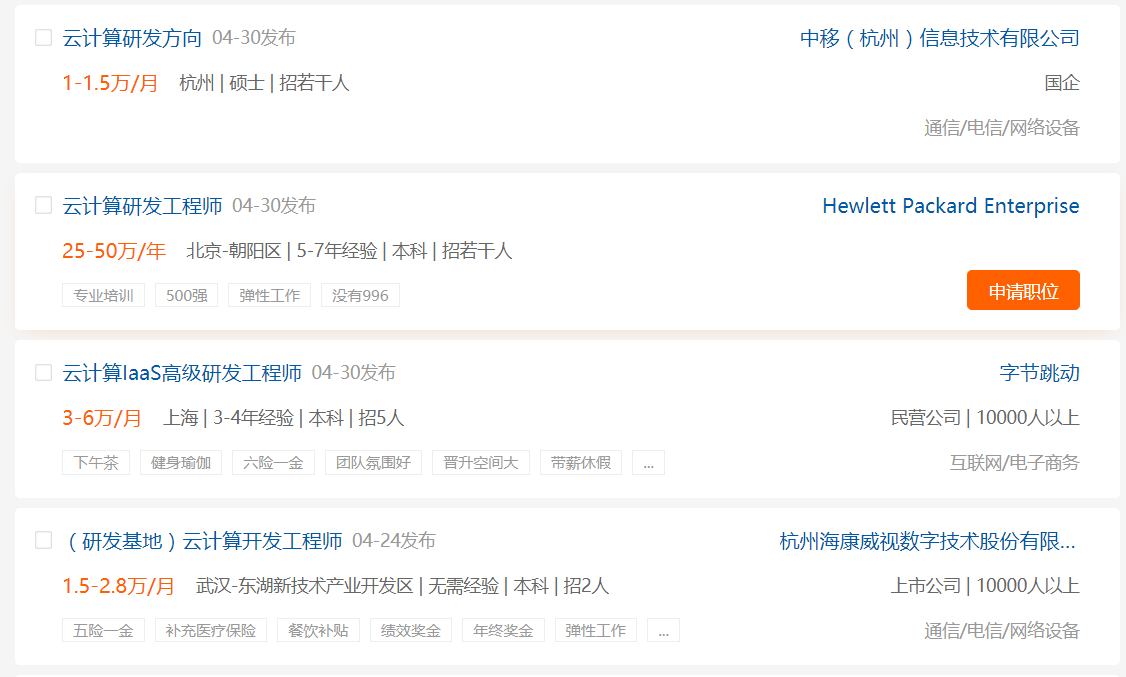Select the 云计算研发工程师 job checkbox
1126x677 pixels.
click(43, 205)
